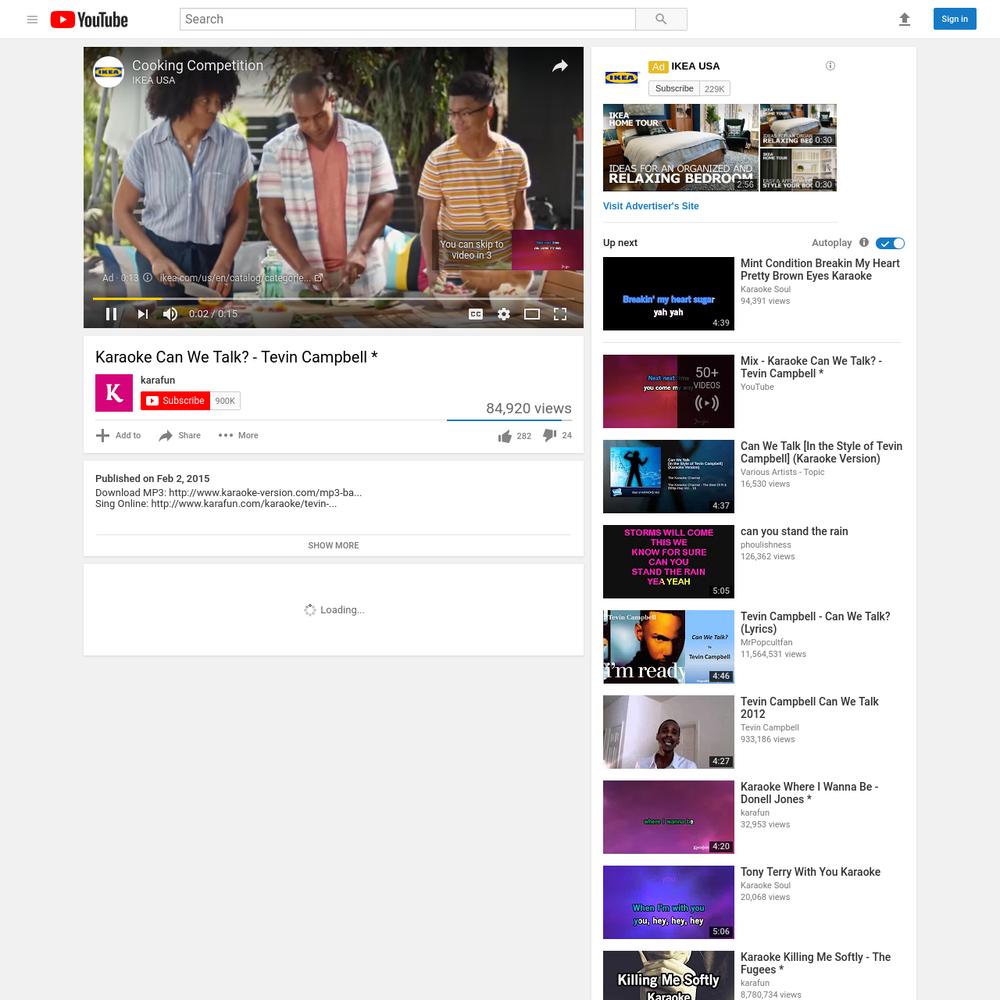Subscribe to IKEA USA in ad panel
Viewport: 1000px width, 1000px height.
[674, 89]
